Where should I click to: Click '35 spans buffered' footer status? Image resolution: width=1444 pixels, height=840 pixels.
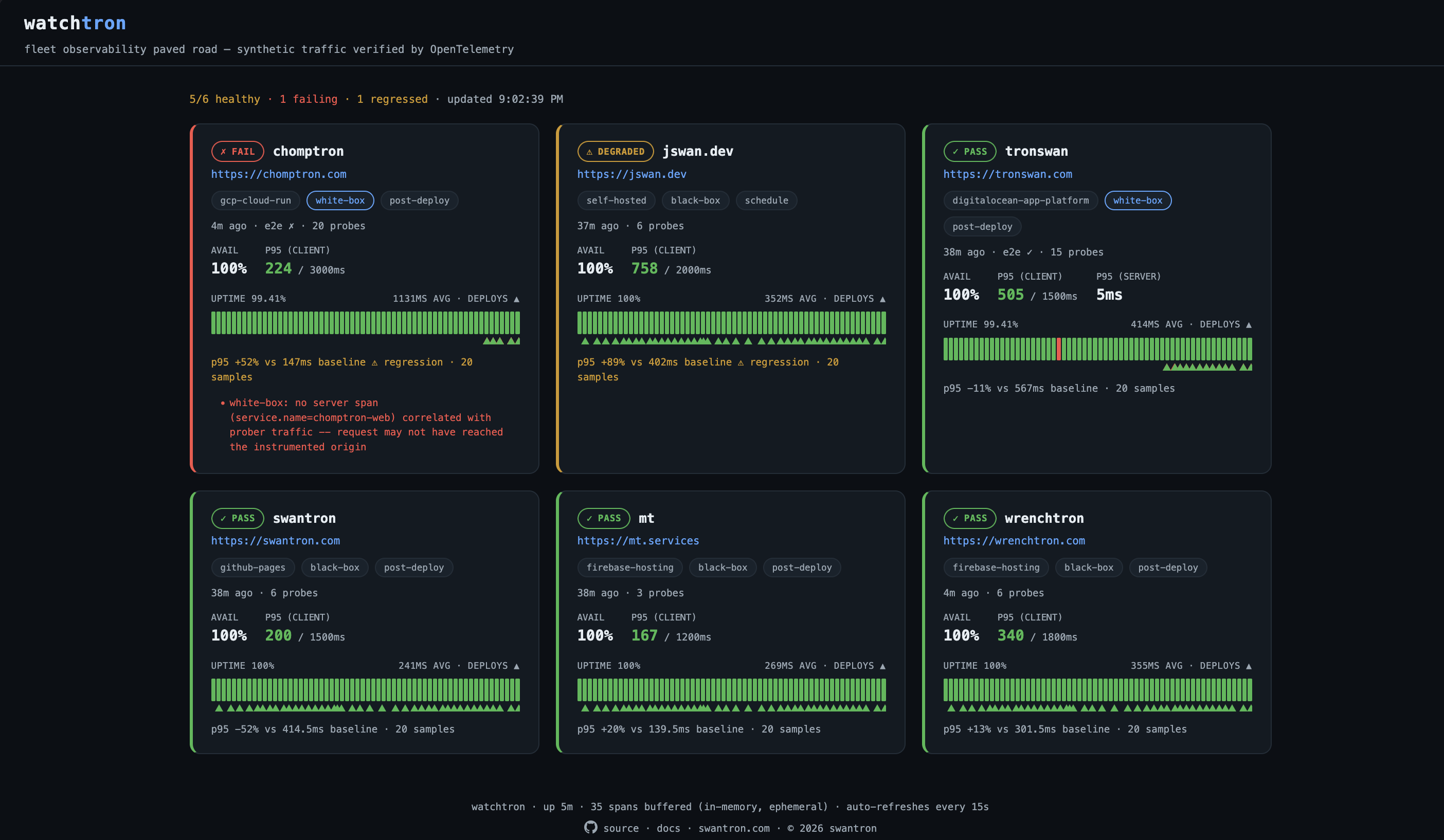(x=641, y=807)
